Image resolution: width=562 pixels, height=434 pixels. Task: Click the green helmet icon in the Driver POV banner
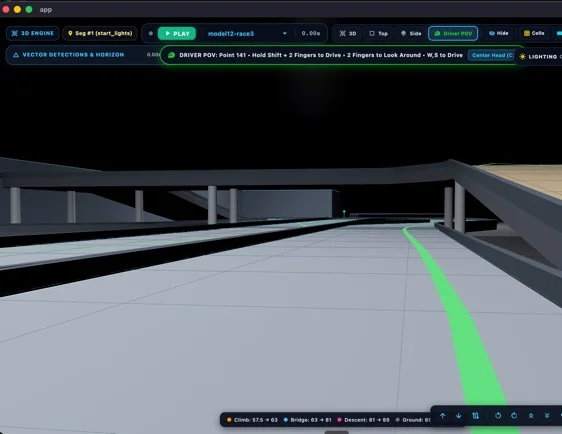pyautogui.click(x=171, y=55)
